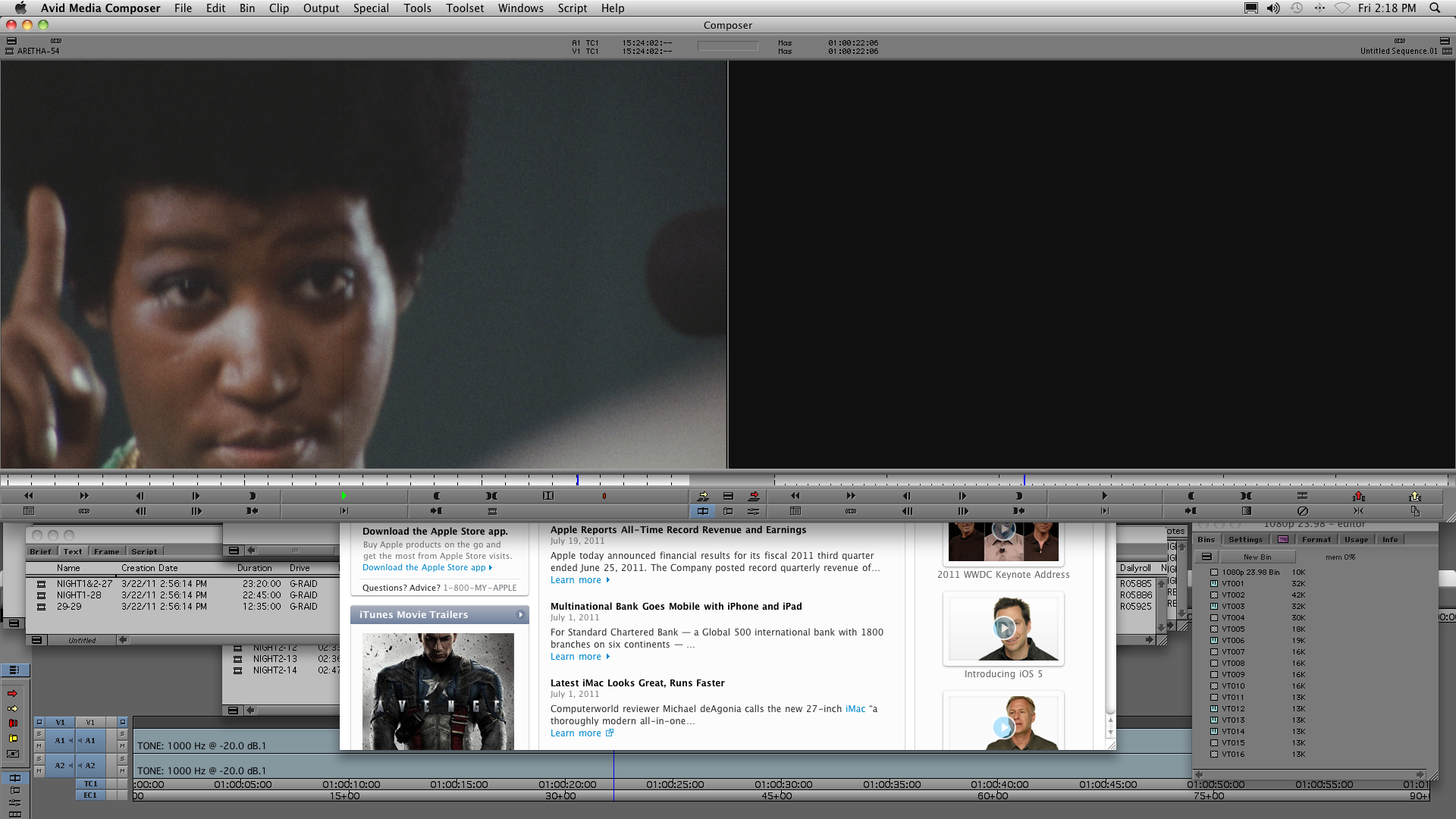Toggle the record-side V1 track selector
1456x819 pixels.
tap(90, 722)
